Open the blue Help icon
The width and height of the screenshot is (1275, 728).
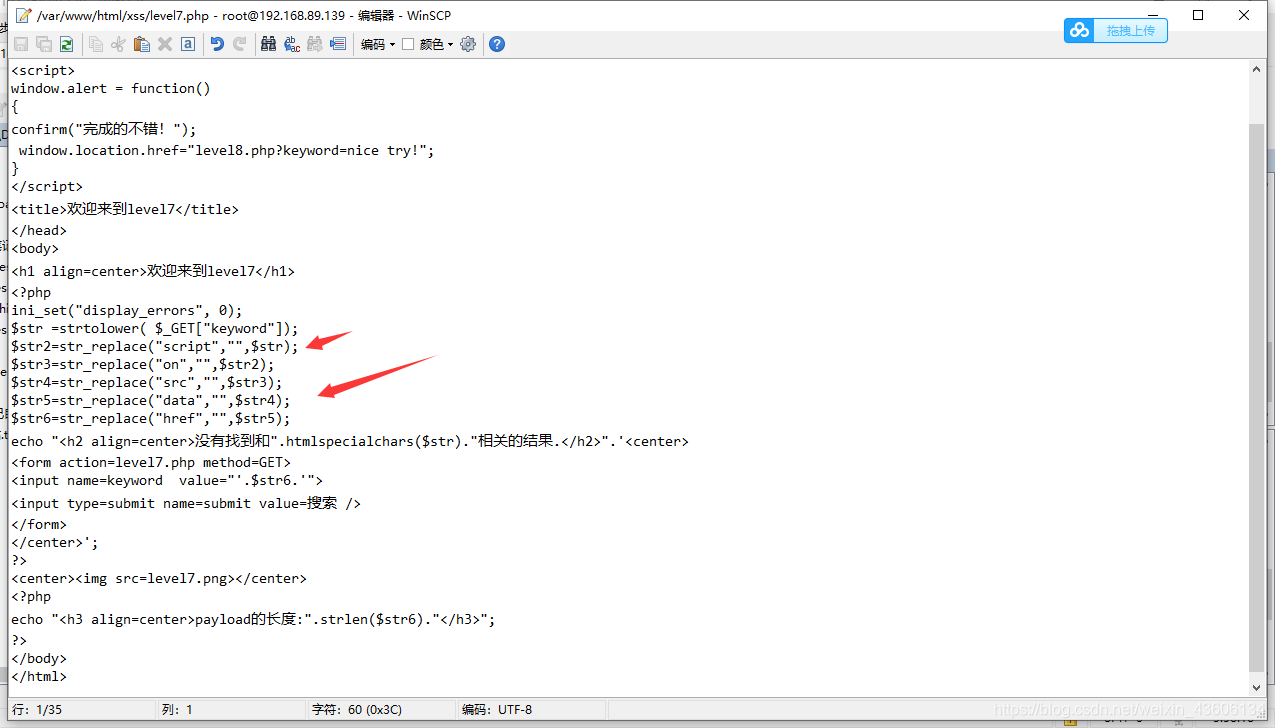click(497, 44)
